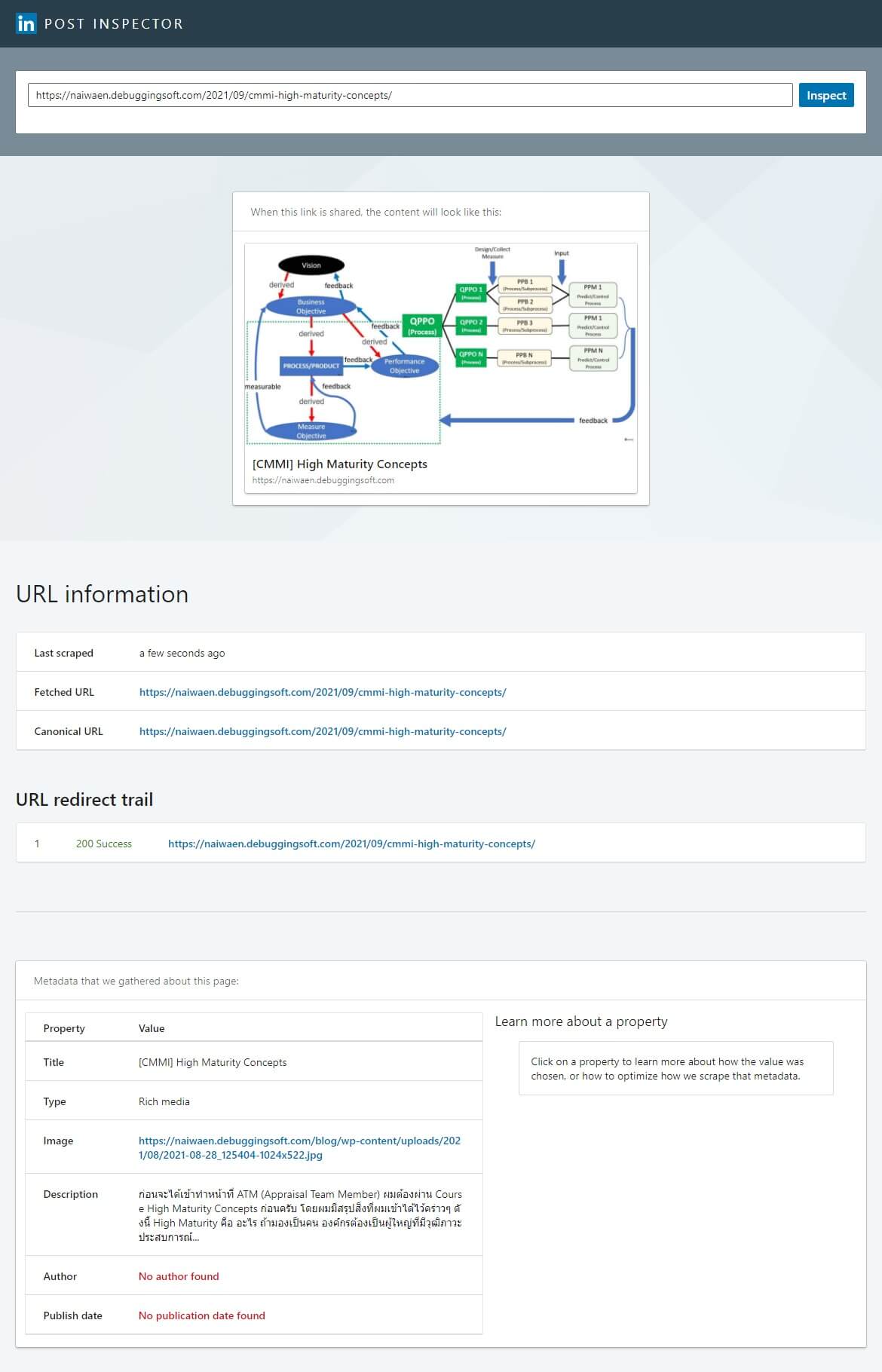Open the redirect trail URL link
This screenshot has width=882, height=1372.
click(x=351, y=844)
